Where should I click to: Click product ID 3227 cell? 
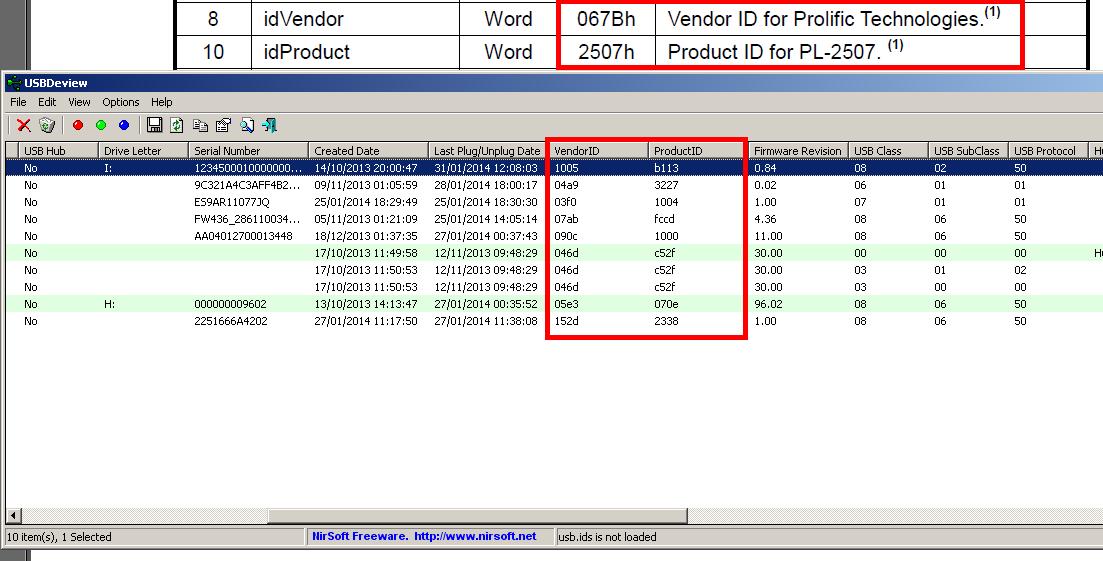[x=666, y=185]
